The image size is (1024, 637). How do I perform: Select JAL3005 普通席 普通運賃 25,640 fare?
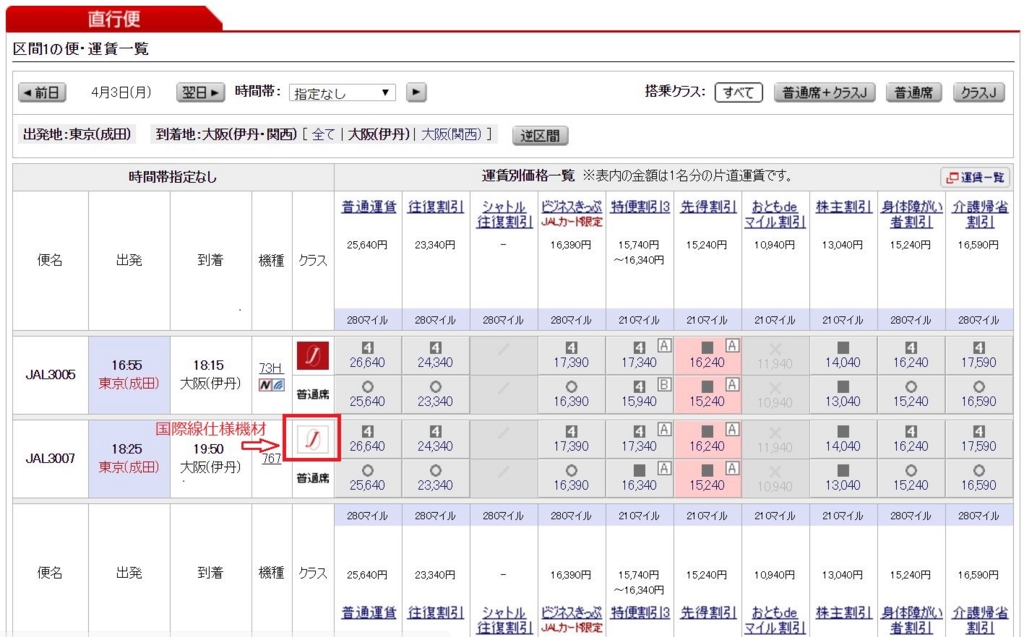[368, 394]
